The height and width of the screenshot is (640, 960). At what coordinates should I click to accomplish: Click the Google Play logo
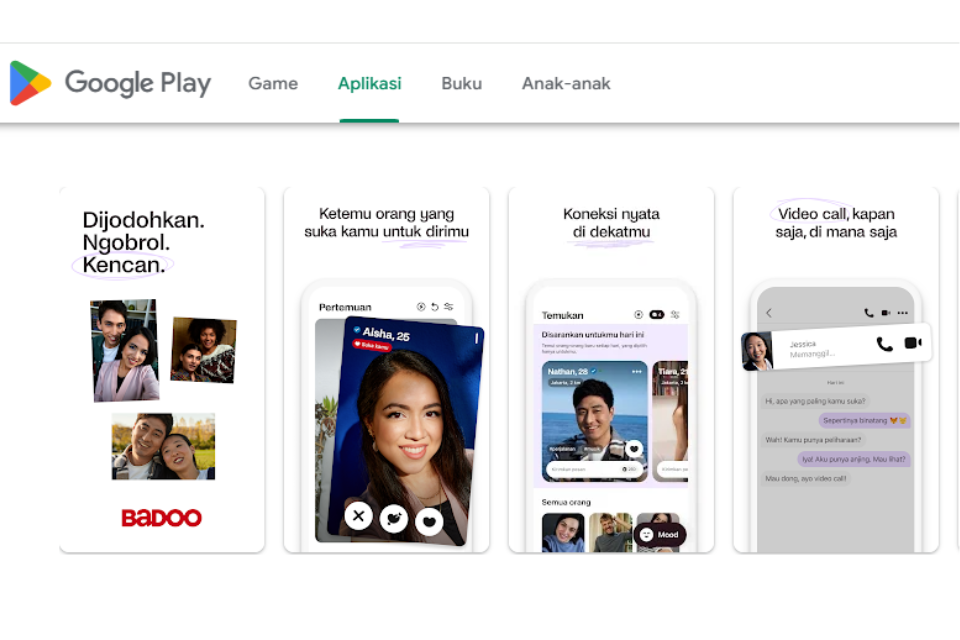(x=110, y=83)
